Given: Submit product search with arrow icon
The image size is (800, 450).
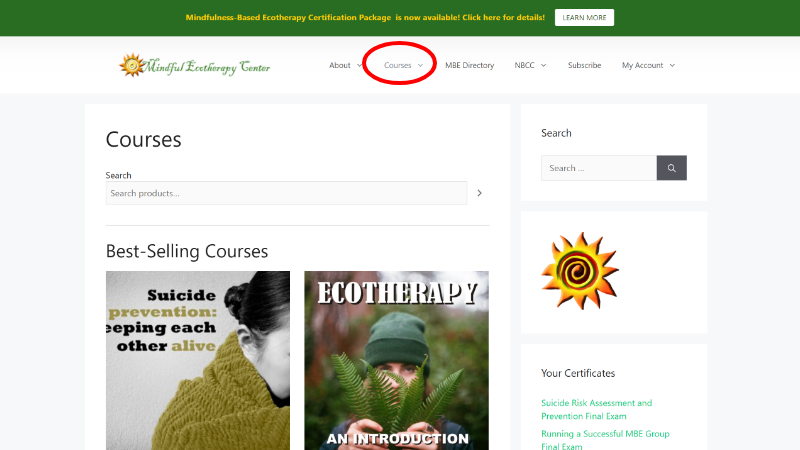Looking at the screenshot, I should click(479, 193).
